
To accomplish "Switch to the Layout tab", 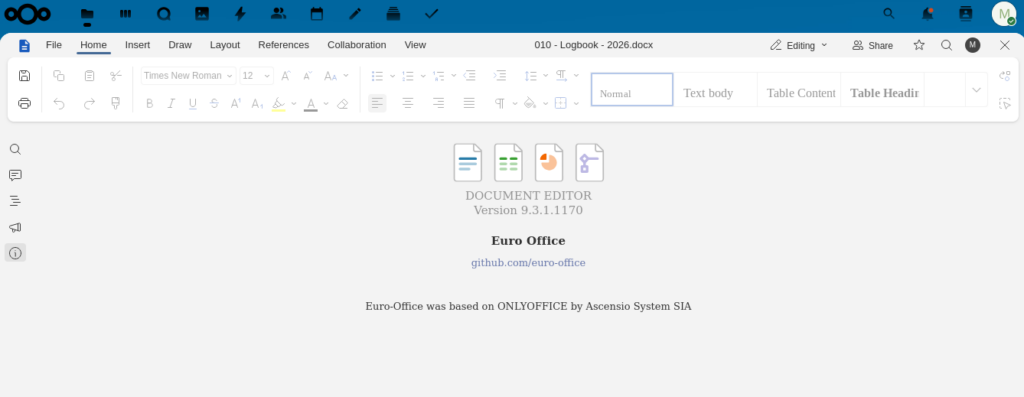I will pyautogui.click(x=225, y=45).
